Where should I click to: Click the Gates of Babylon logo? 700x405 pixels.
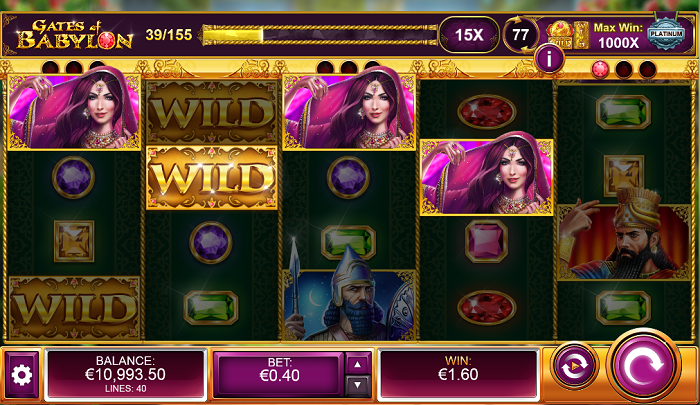click(75, 34)
